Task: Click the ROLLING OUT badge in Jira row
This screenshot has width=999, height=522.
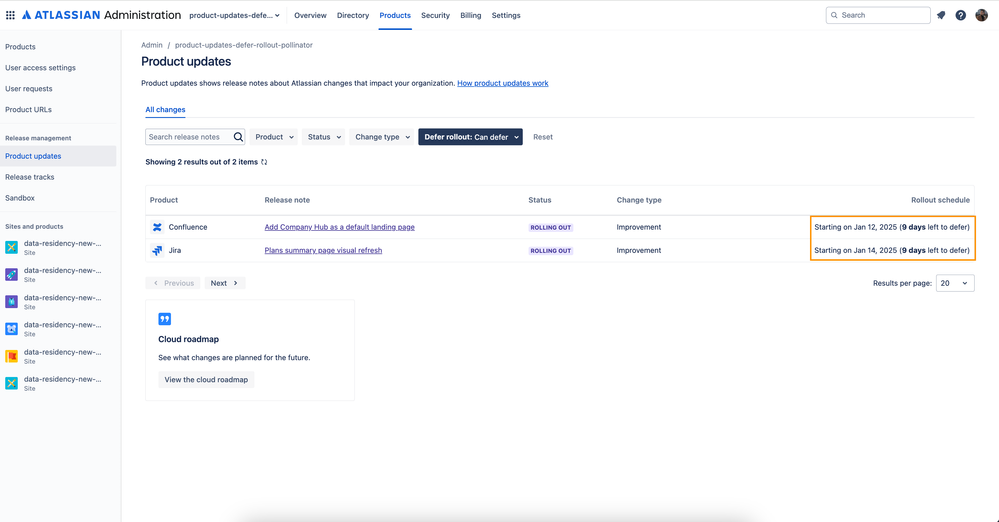Action: tap(550, 250)
